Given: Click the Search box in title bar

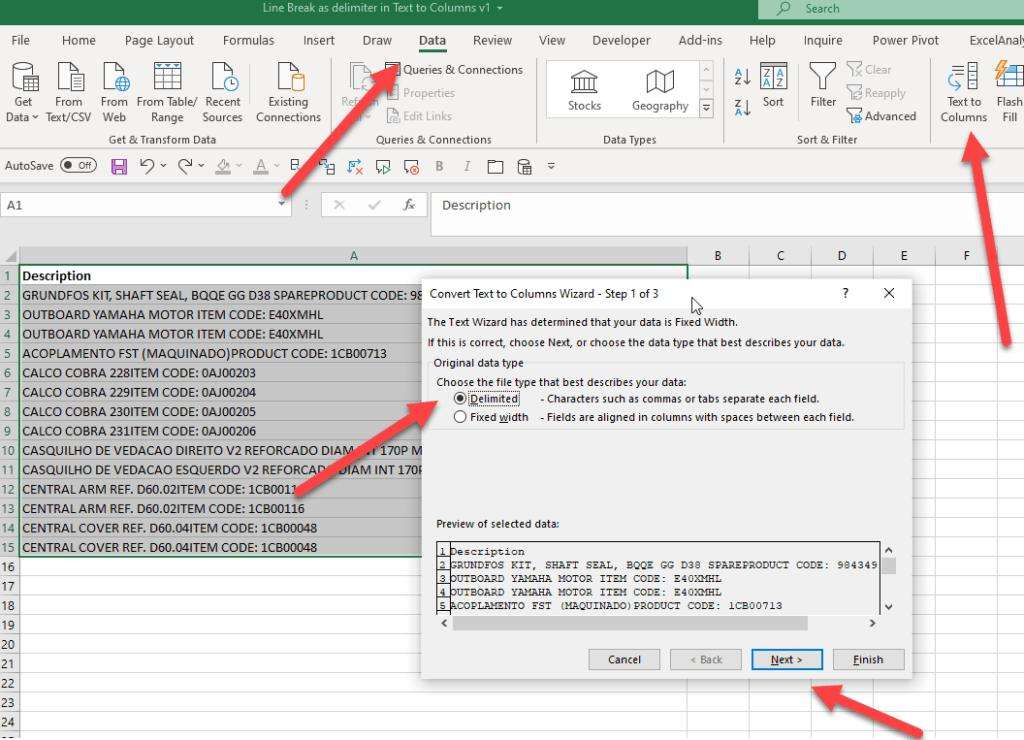Looking at the screenshot, I should [891, 9].
